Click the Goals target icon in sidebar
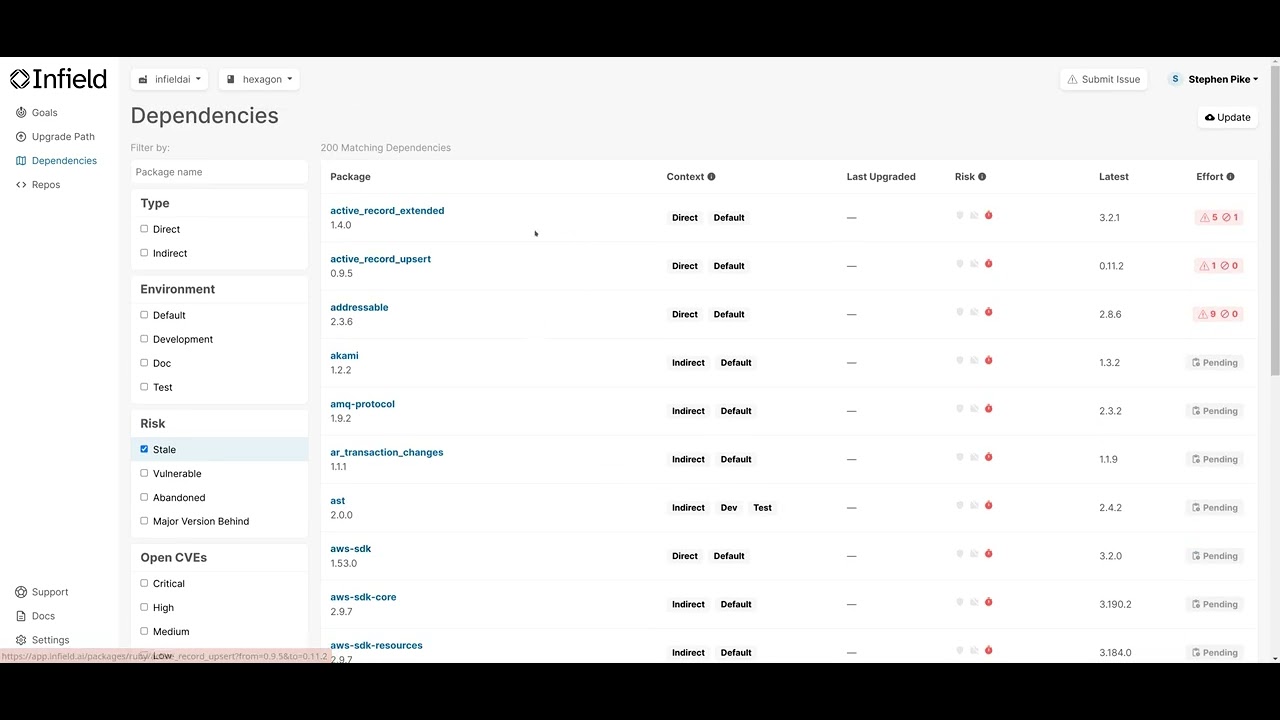The image size is (1280, 720). (21, 113)
